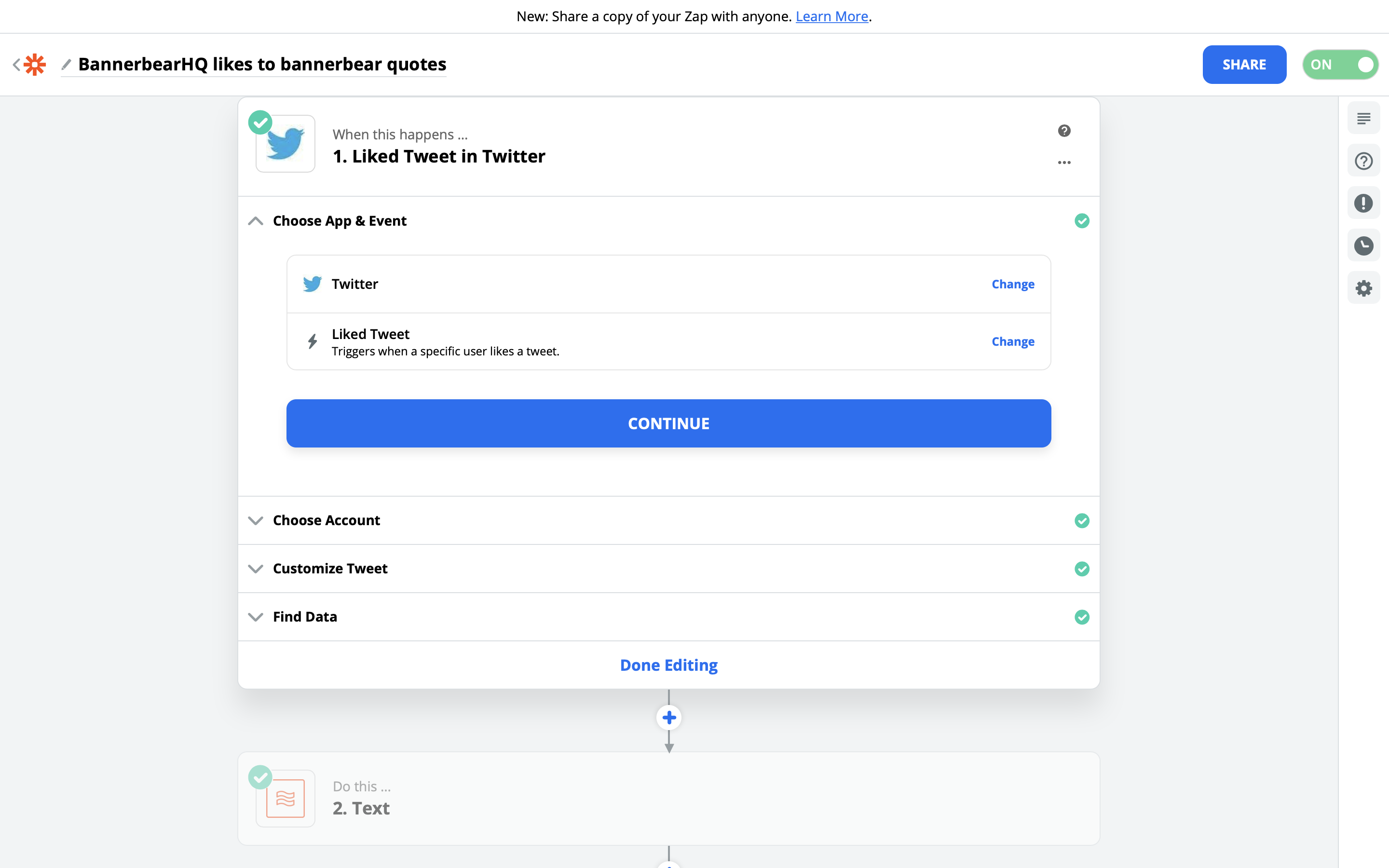Viewport: 1389px width, 868px height.
Task: Open the step help question mark icon
Action: 1063,131
